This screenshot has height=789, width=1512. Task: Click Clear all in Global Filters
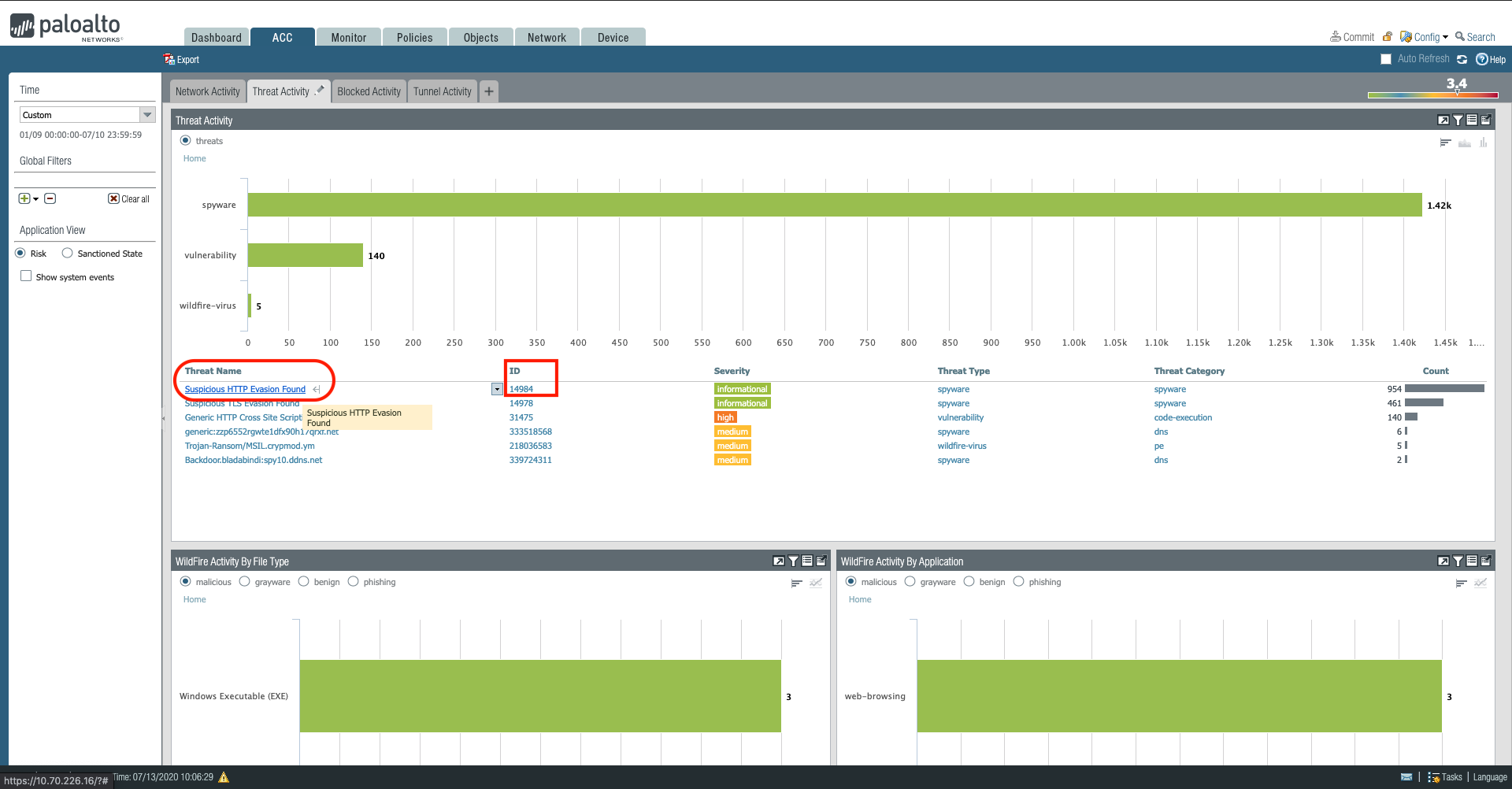click(128, 198)
